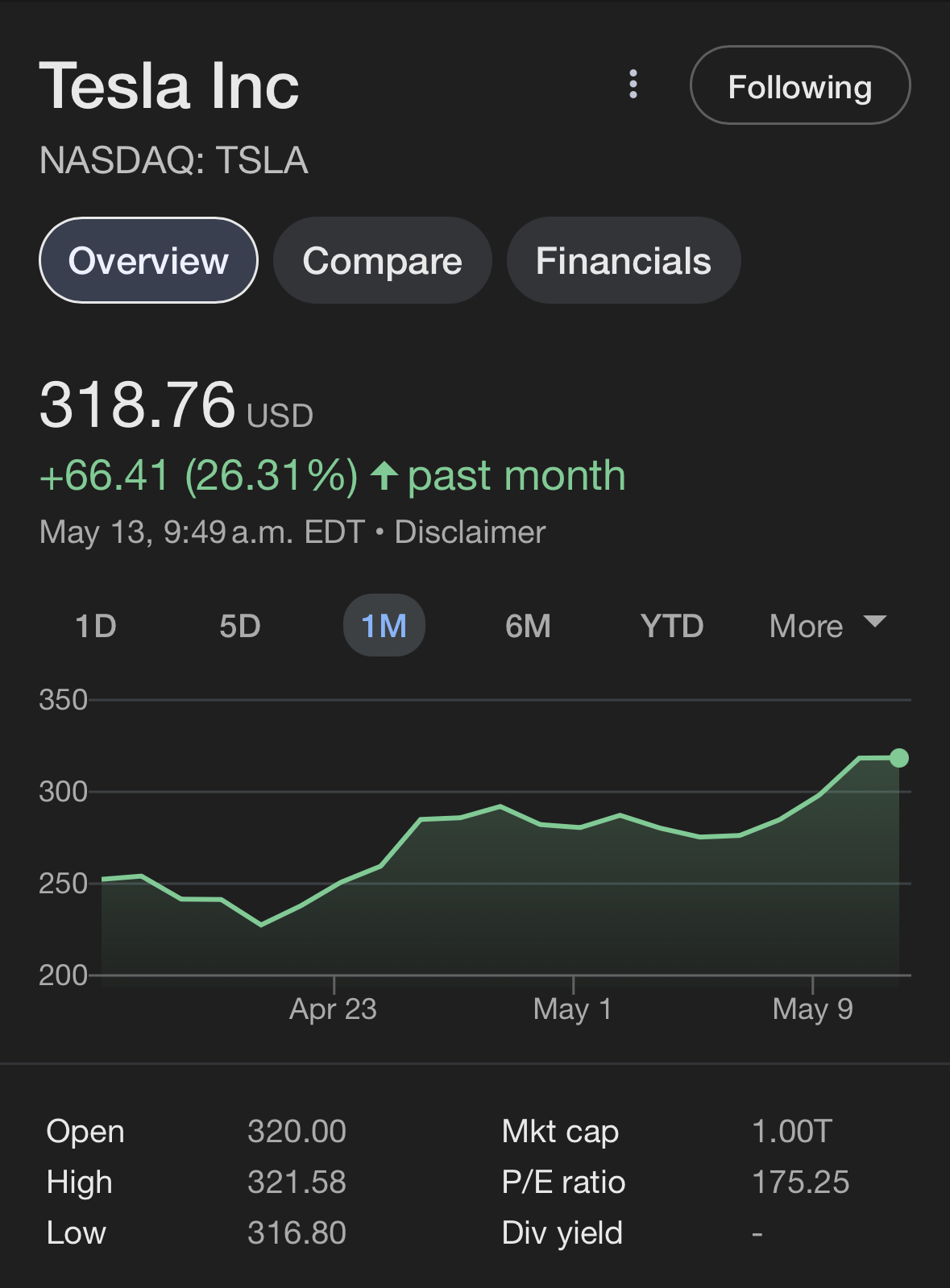The height and width of the screenshot is (1288, 950).
Task: Click the 318.76 USD price
Action: [176, 405]
